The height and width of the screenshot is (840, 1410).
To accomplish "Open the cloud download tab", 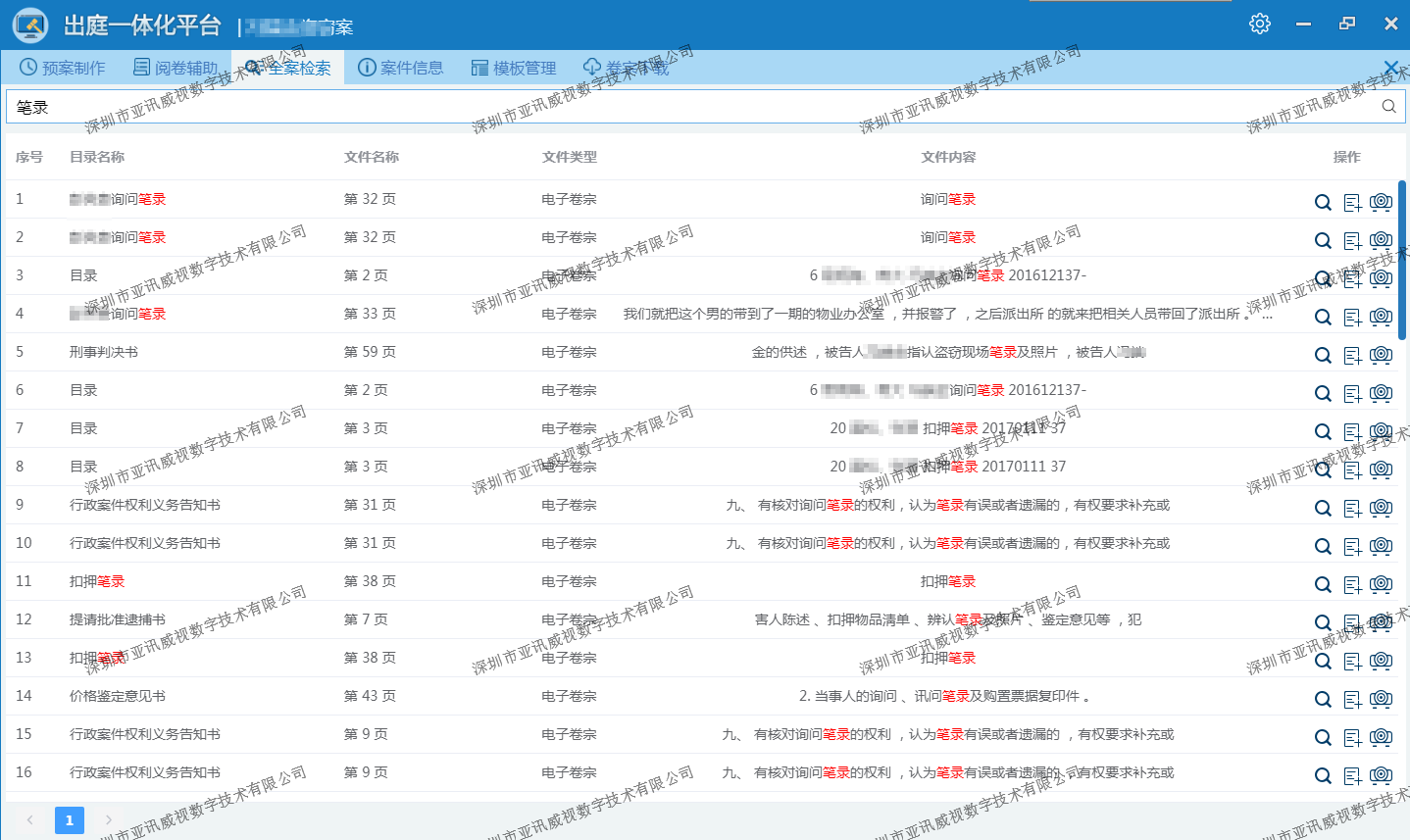I will point(626,68).
